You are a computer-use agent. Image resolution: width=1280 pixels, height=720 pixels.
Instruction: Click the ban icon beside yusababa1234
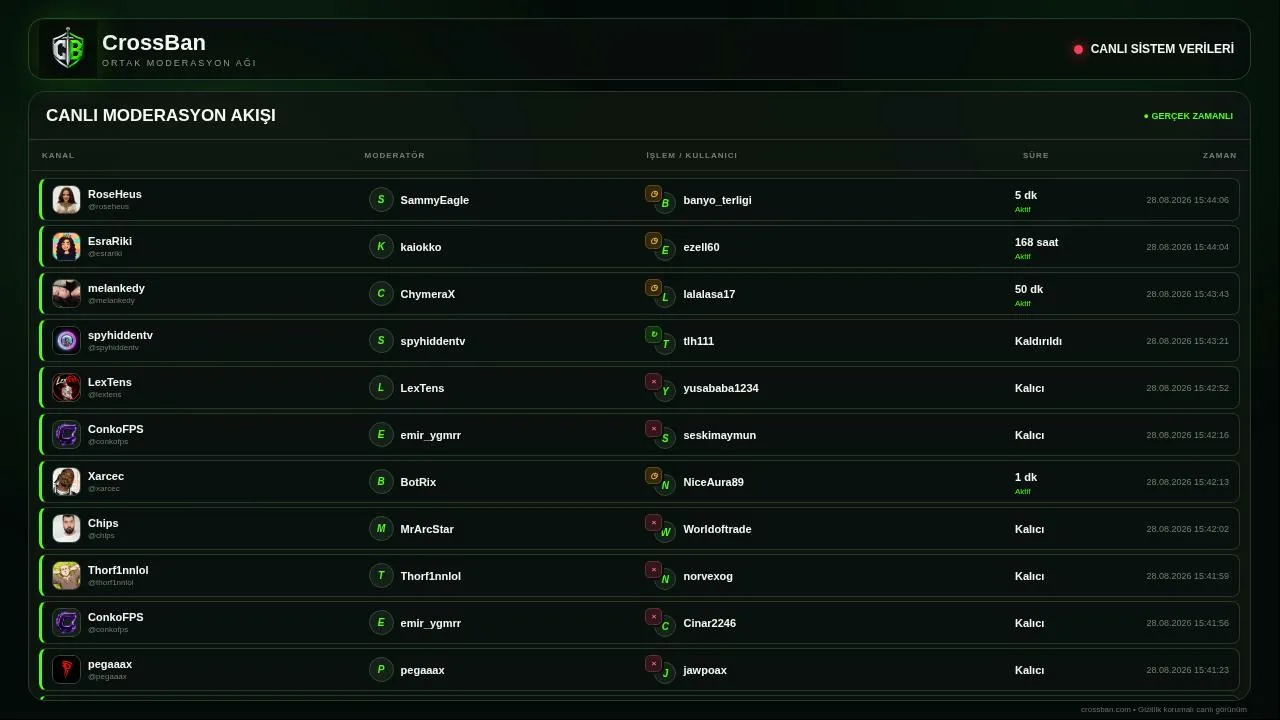point(653,382)
